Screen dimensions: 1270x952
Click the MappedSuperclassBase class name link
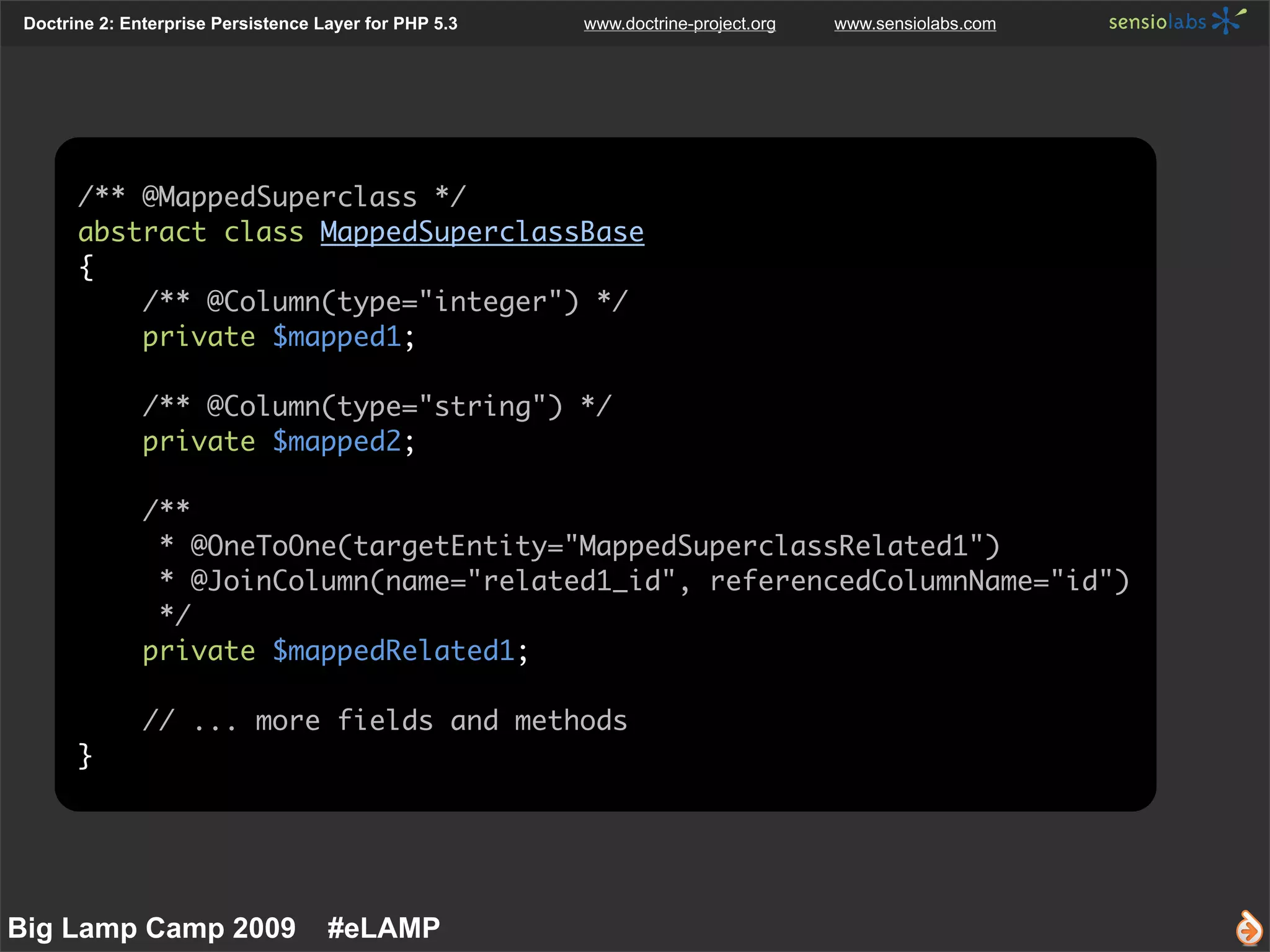point(482,232)
